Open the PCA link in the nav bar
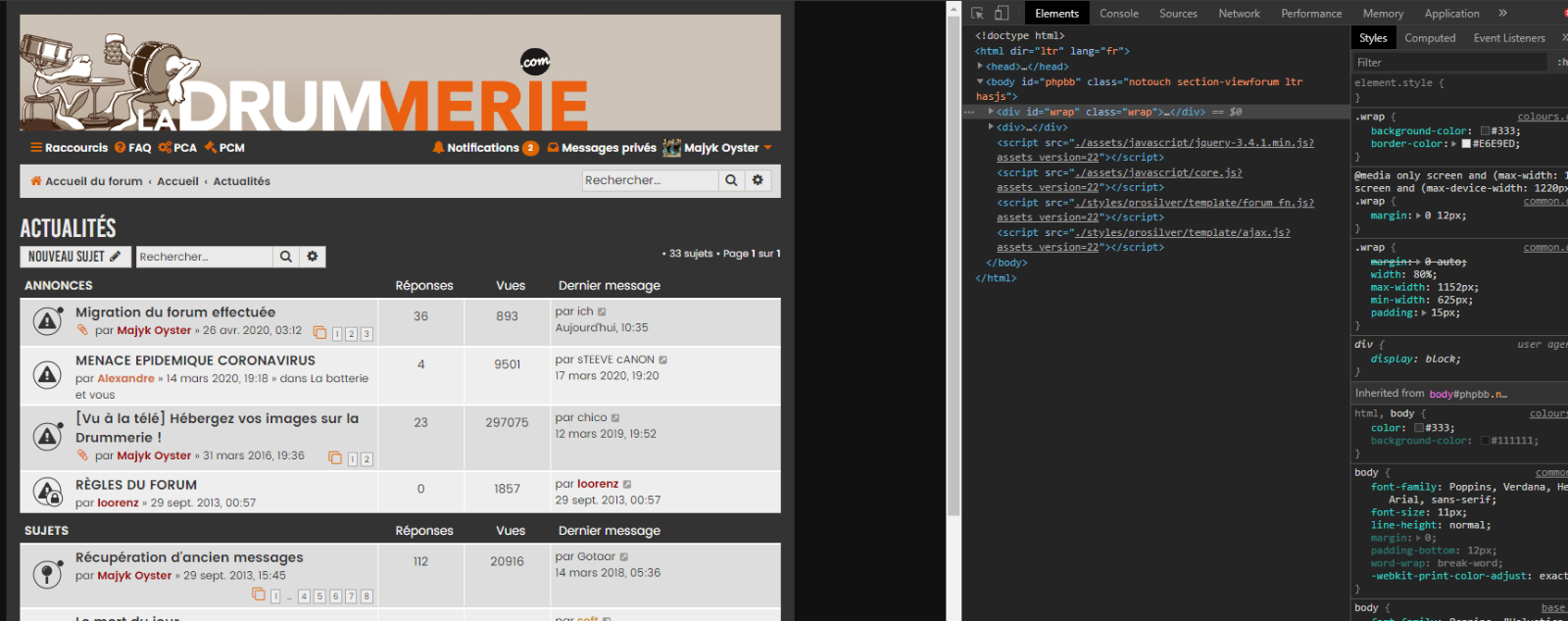 177,148
